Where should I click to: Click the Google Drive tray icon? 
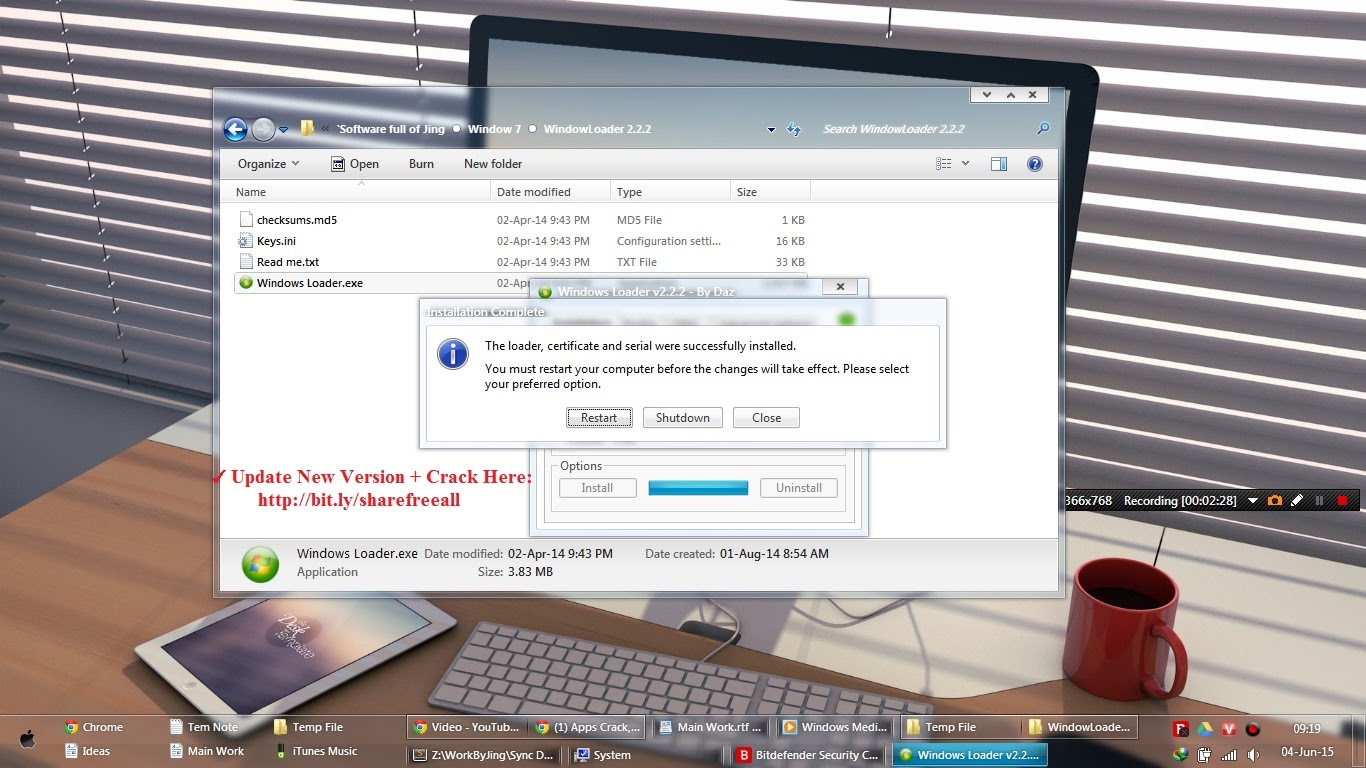[x=1205, y=728]
